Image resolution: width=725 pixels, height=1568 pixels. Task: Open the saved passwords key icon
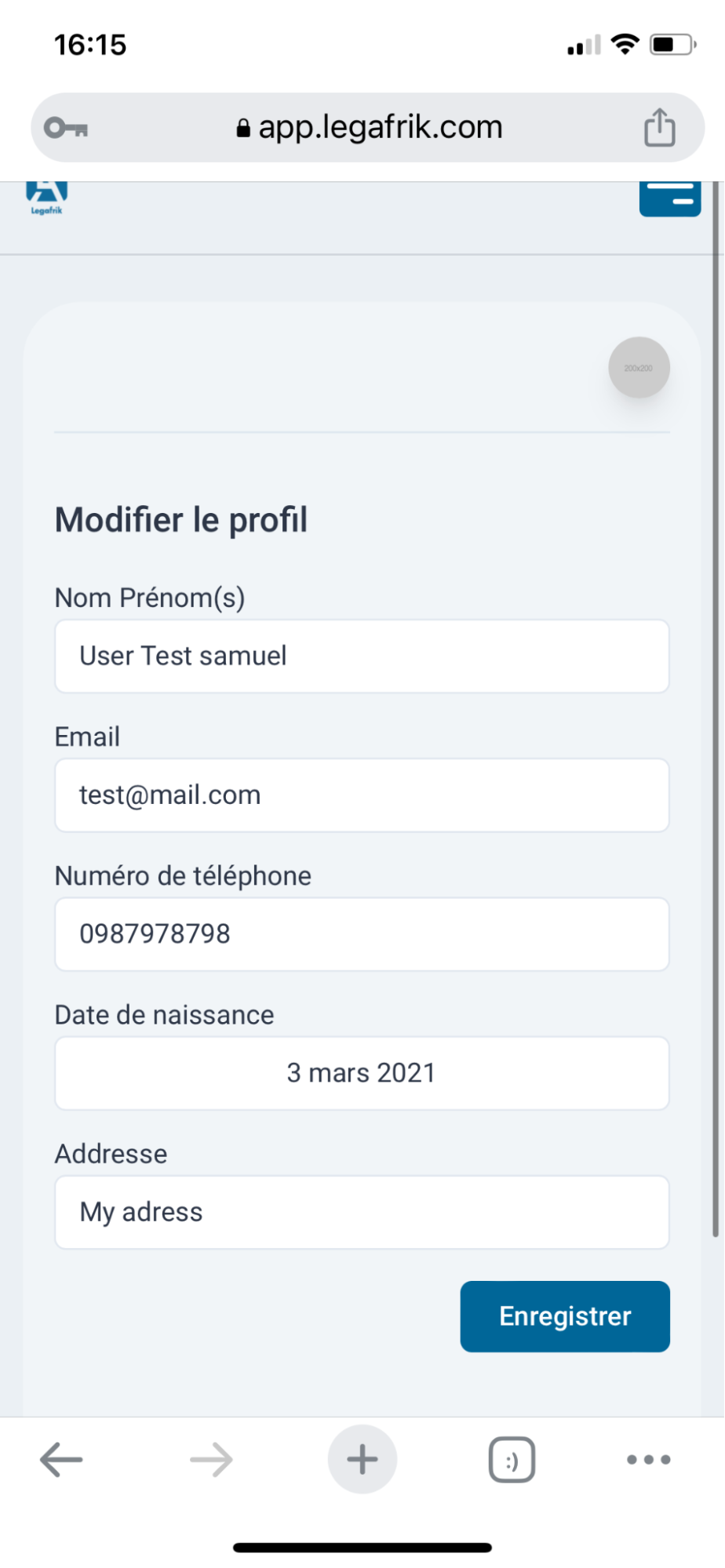(x=66, y=128)
